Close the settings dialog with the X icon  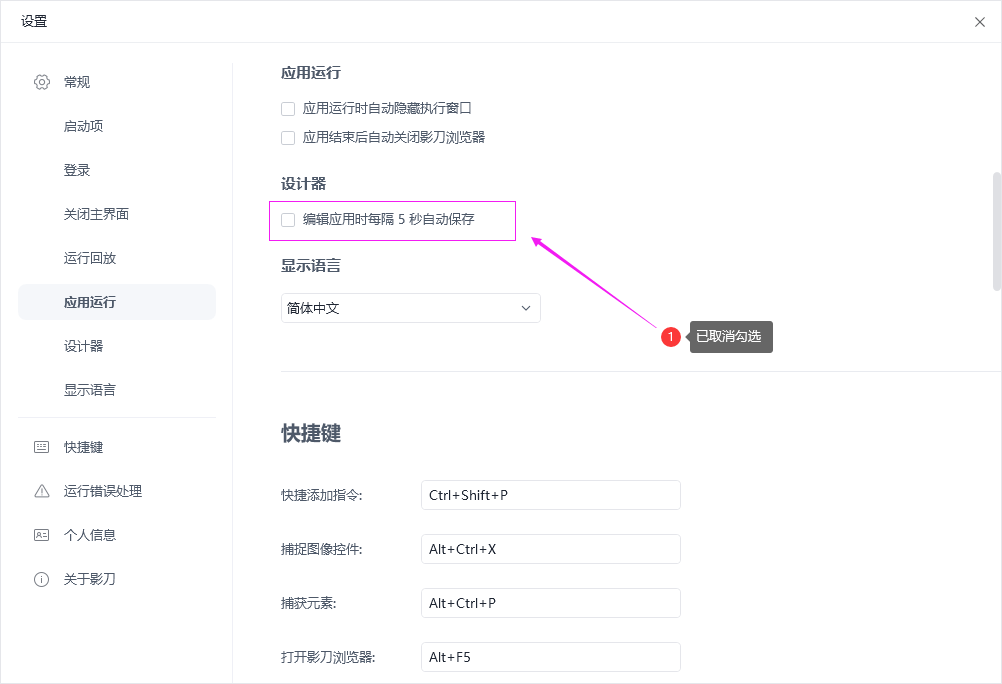[x=980, y=22]
